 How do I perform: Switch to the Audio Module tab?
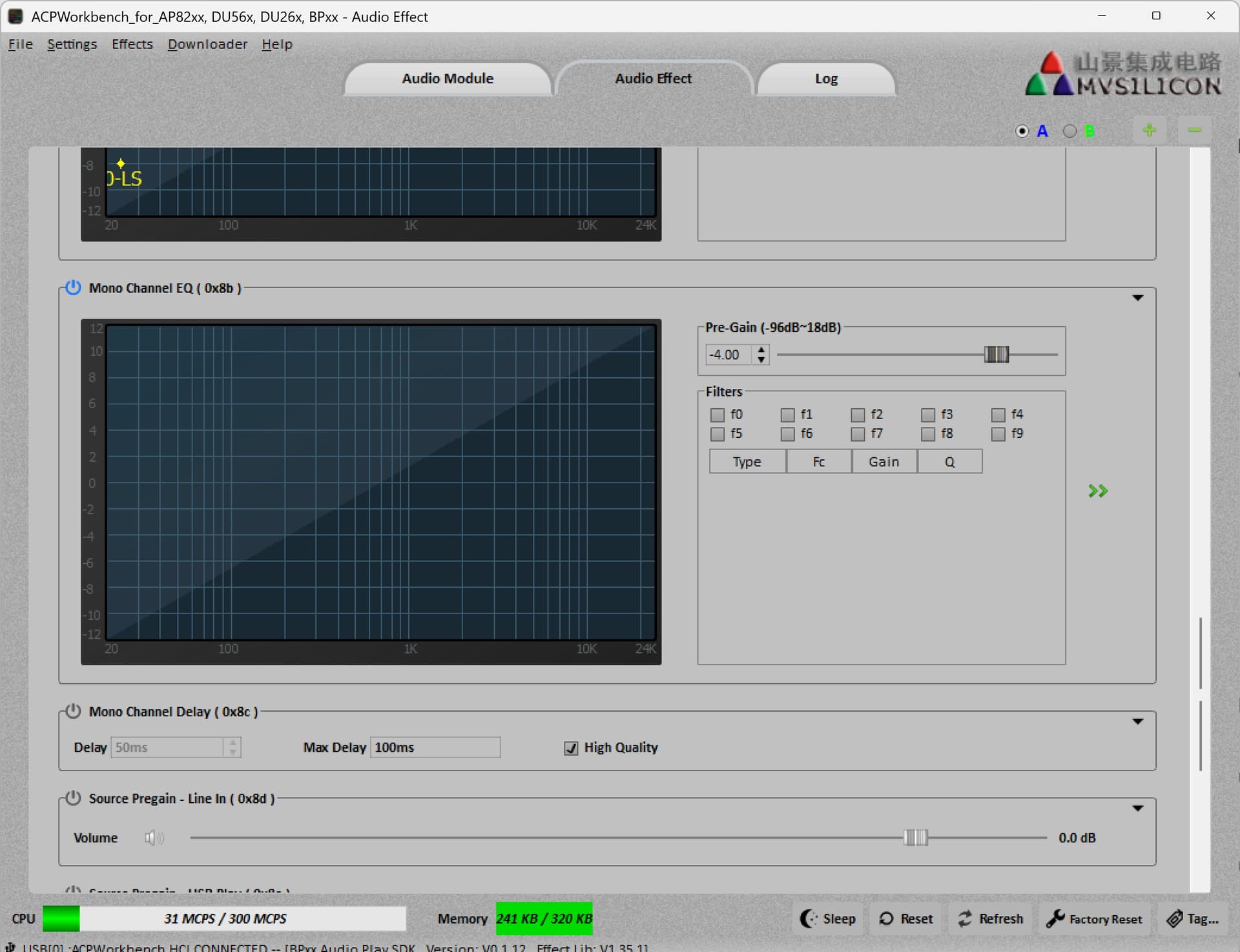pos(448,78)
